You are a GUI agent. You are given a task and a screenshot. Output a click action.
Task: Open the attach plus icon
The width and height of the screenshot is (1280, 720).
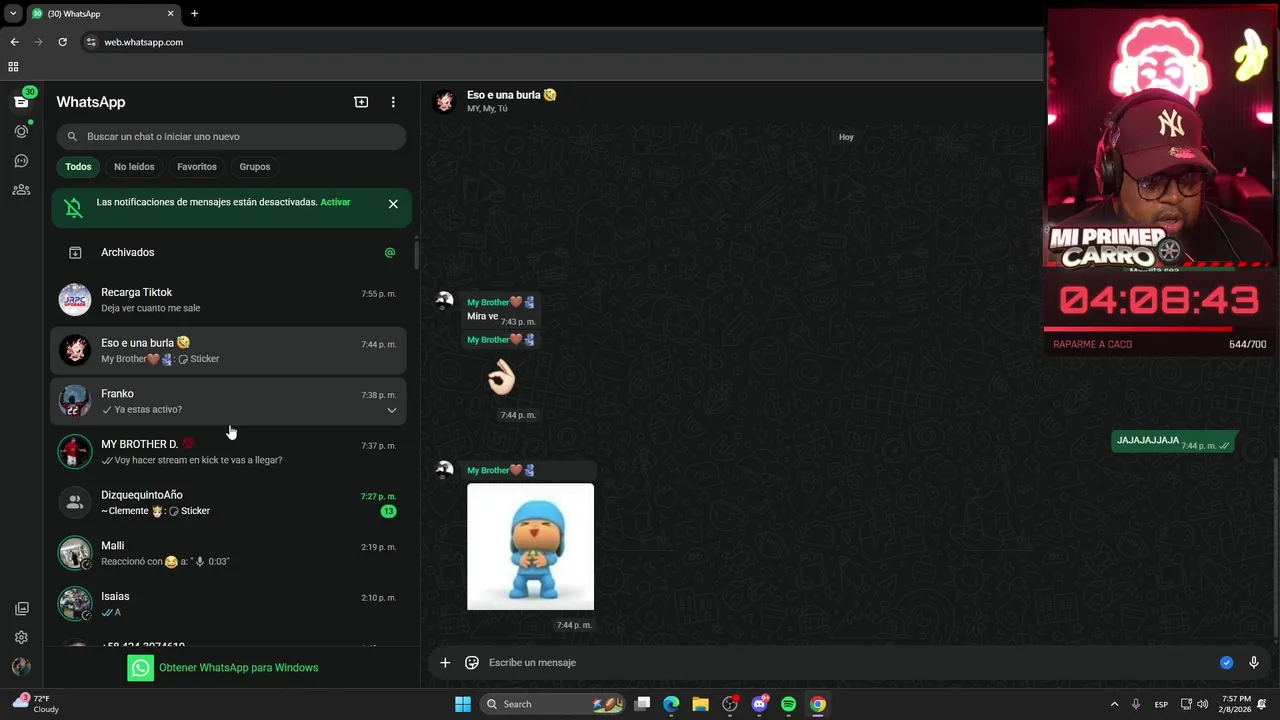coord(445,662)
